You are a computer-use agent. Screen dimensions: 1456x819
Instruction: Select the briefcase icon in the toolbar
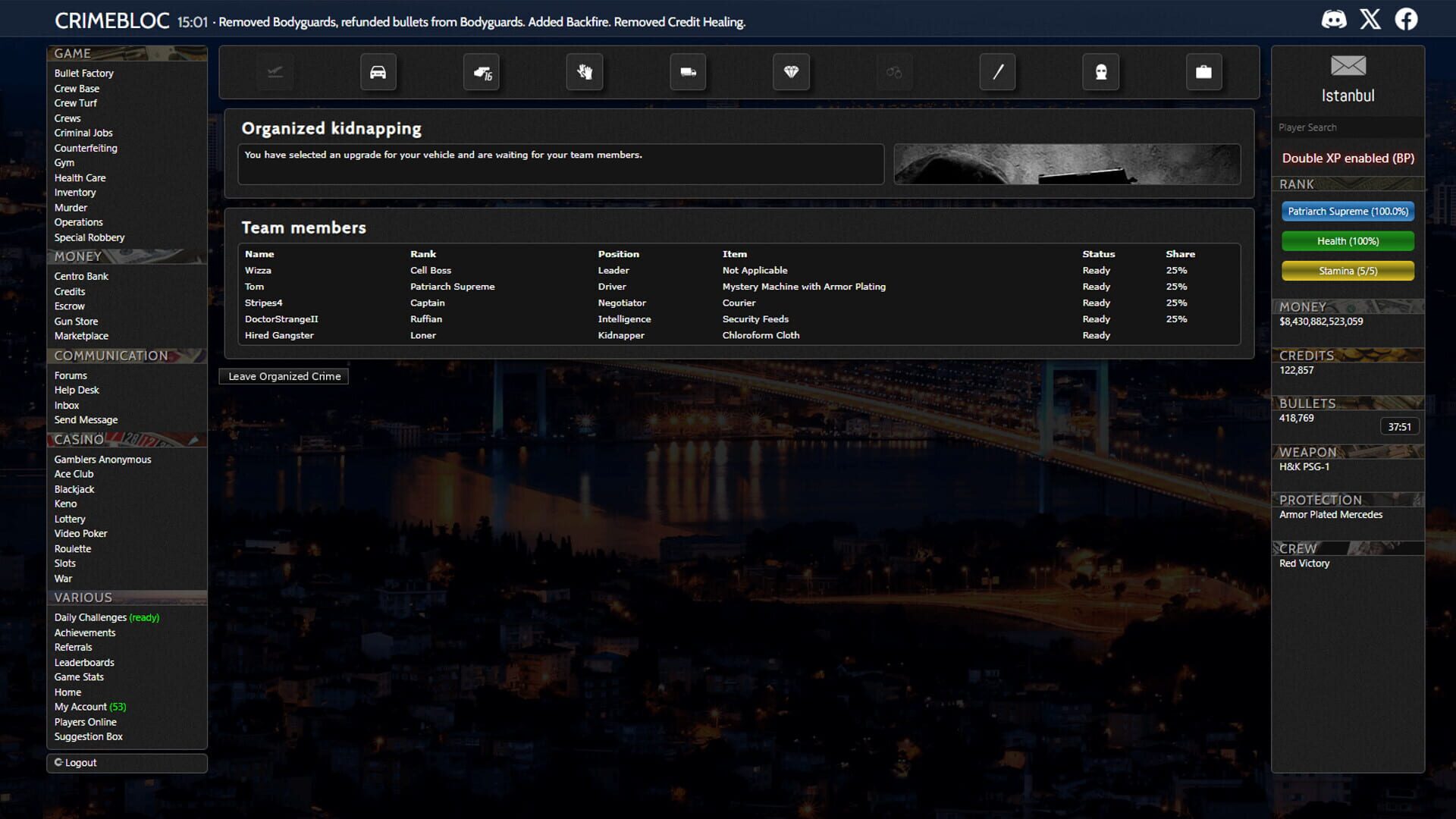(1204, 72)
